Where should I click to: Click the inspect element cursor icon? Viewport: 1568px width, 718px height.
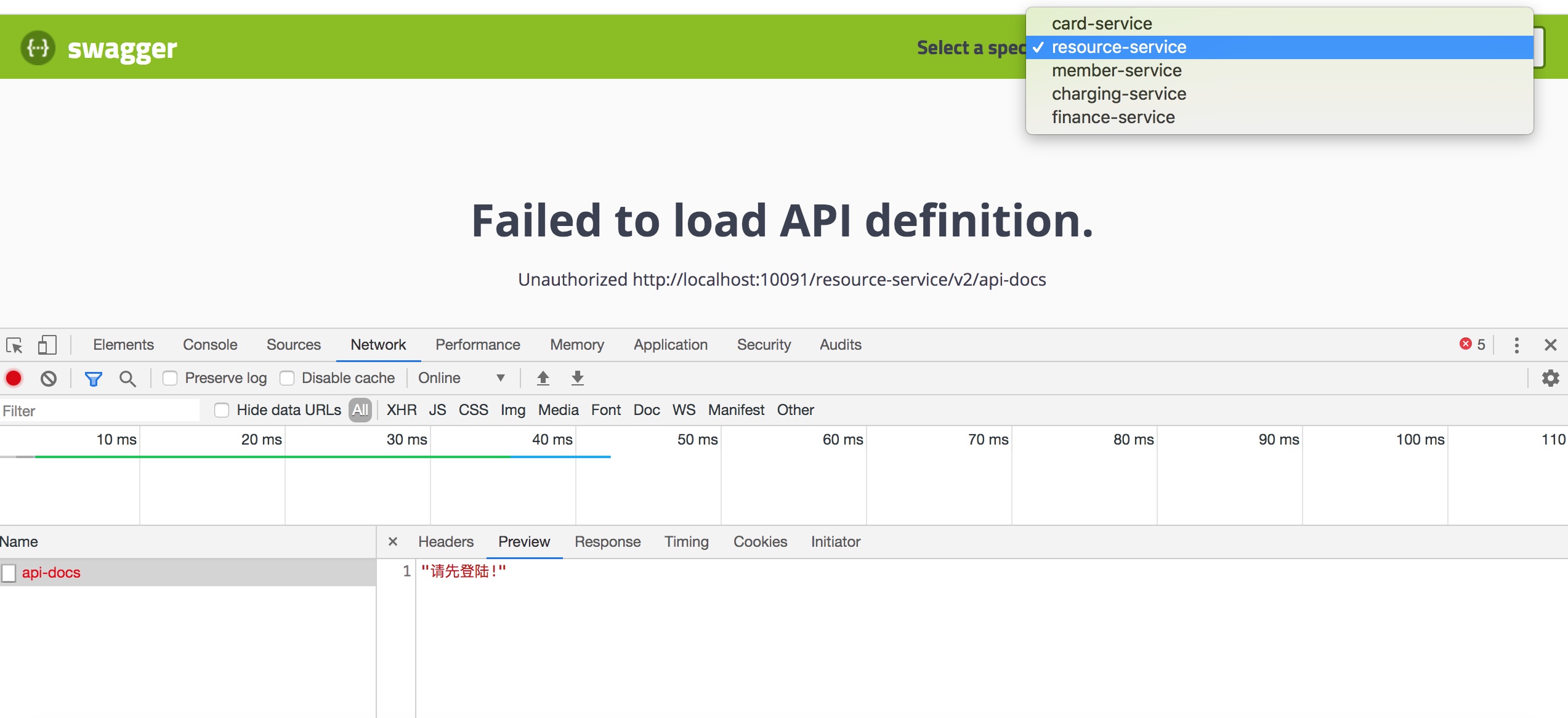[x=14, y=345]
